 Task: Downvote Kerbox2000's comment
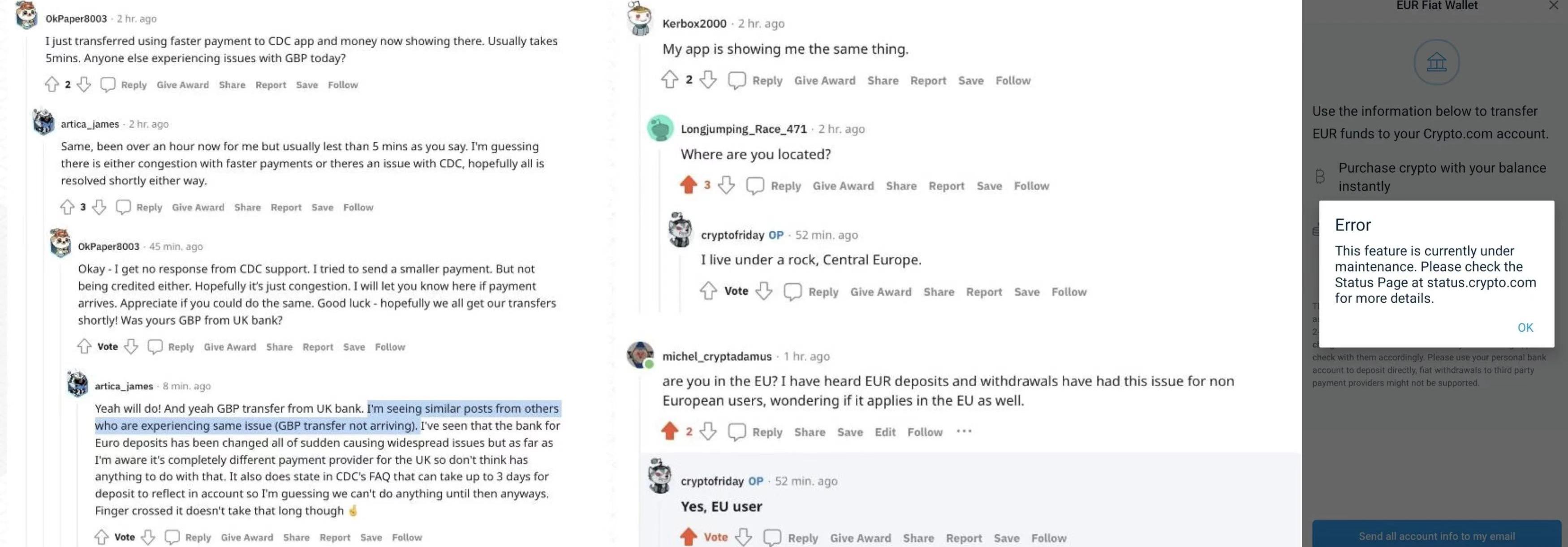pyautogui.click(x=707, y=80)
